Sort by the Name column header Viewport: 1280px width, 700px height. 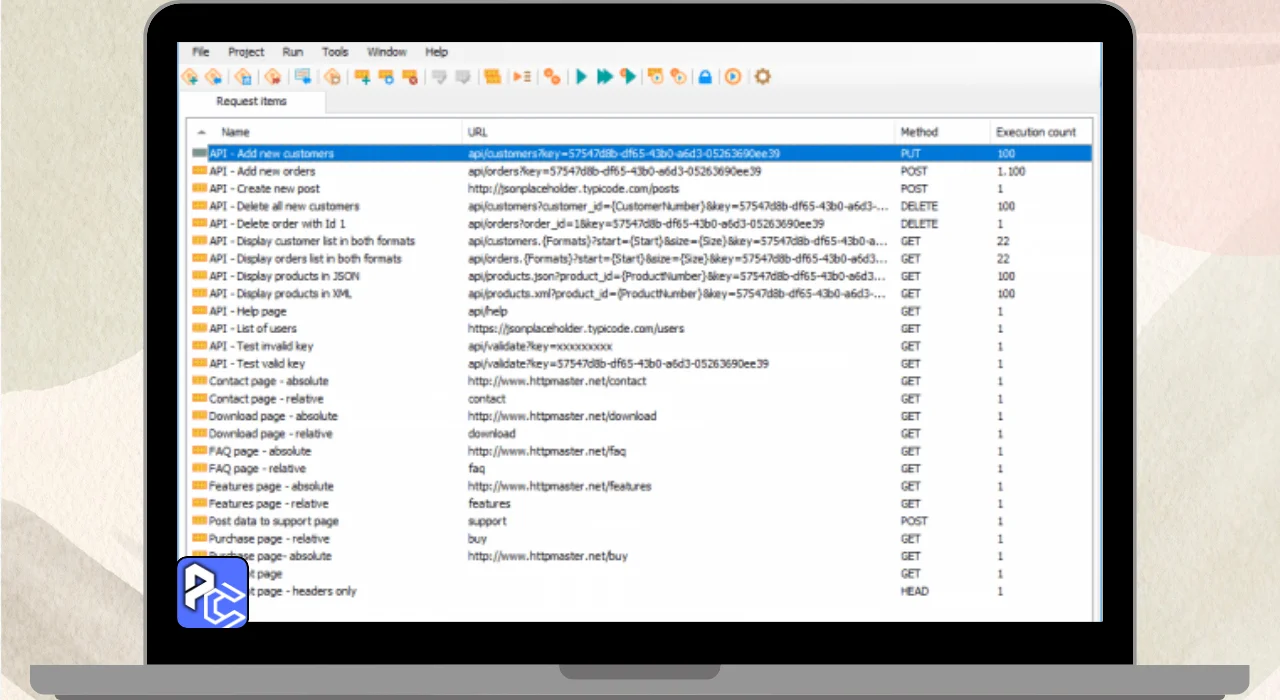point(235,132)
